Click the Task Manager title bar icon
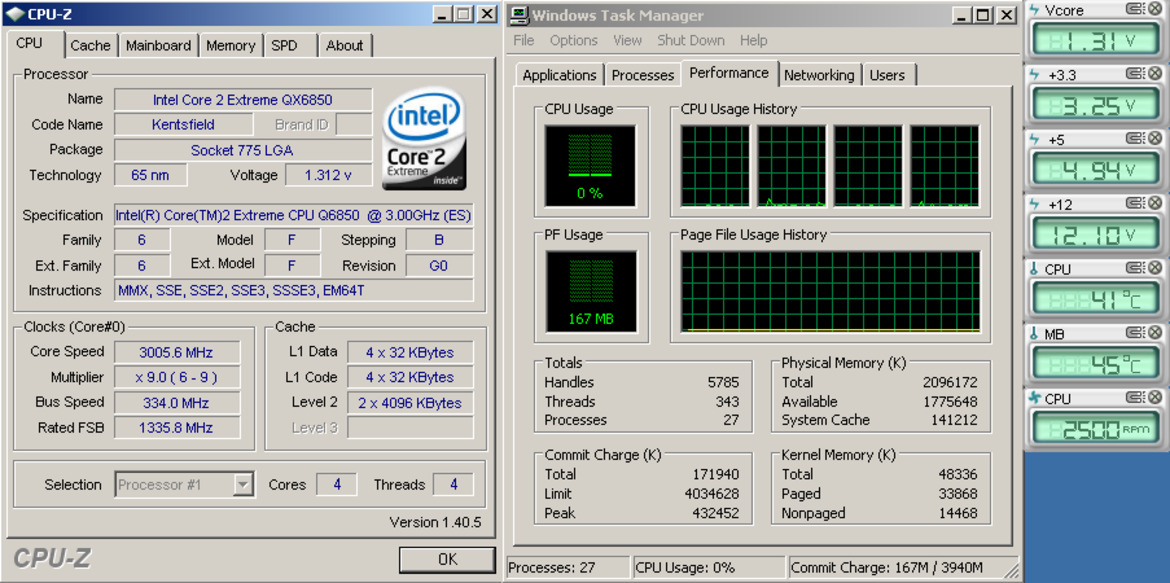This screenshot has width=1170, height=583. tap(519, 15)
